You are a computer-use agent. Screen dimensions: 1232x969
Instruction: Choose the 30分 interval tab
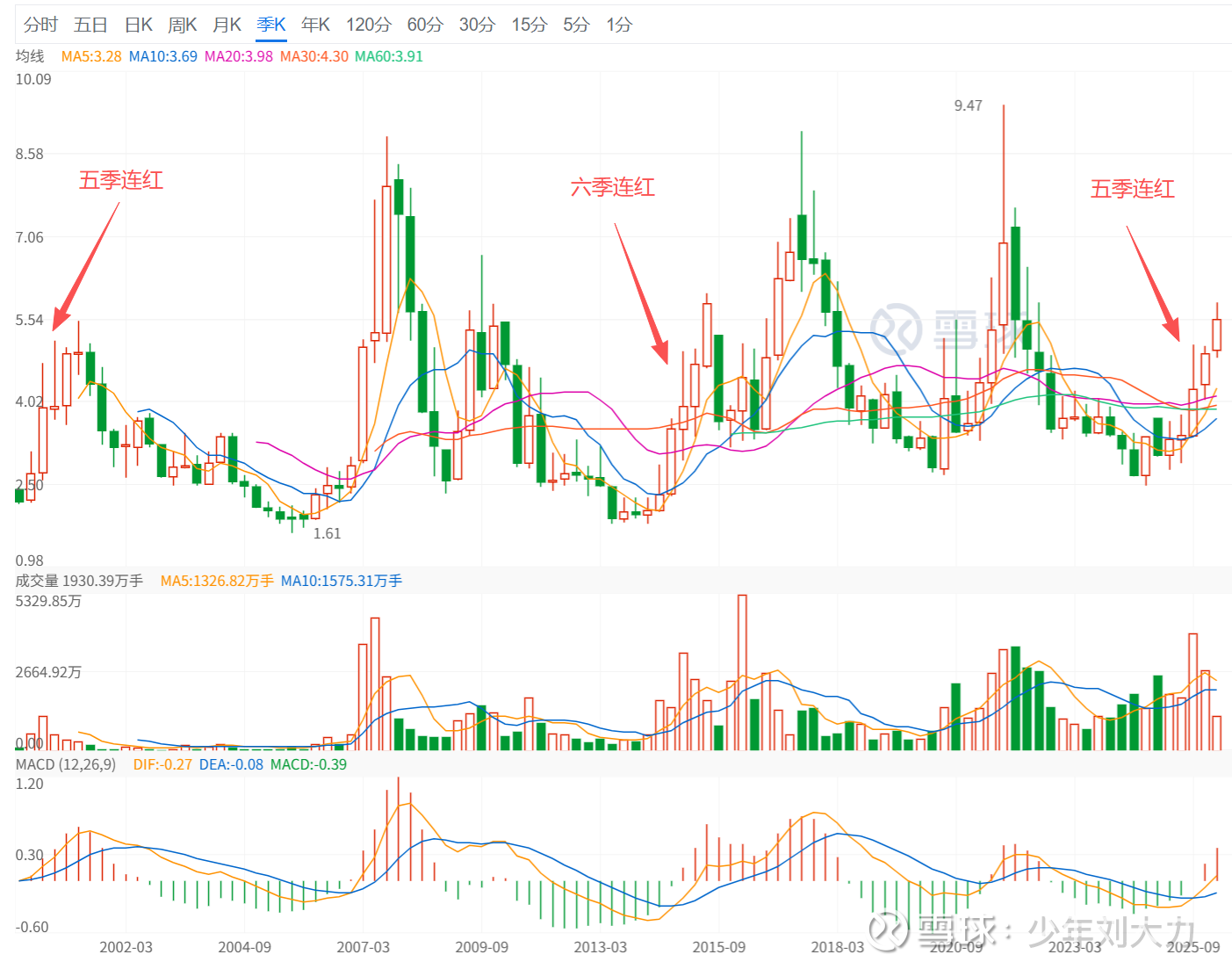coord(477,25)
